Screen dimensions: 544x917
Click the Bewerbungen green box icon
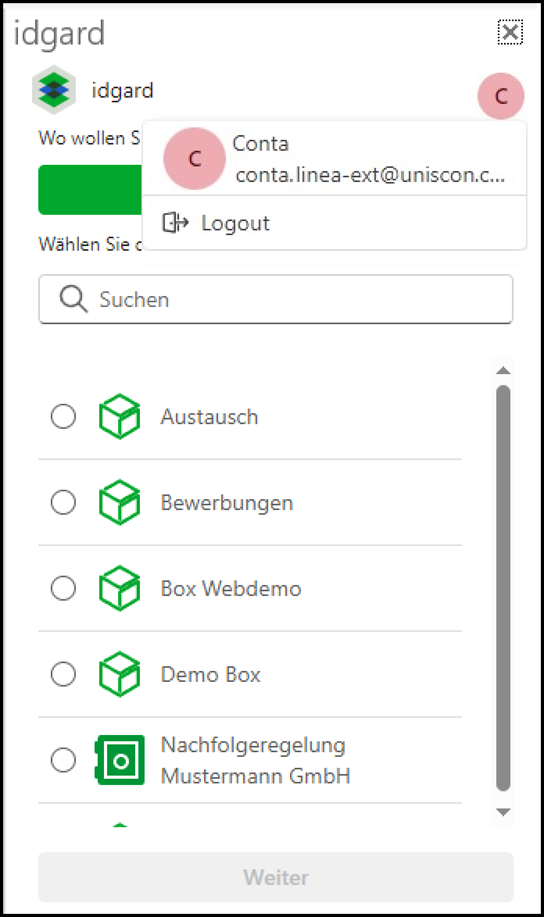tap(119, 502)
